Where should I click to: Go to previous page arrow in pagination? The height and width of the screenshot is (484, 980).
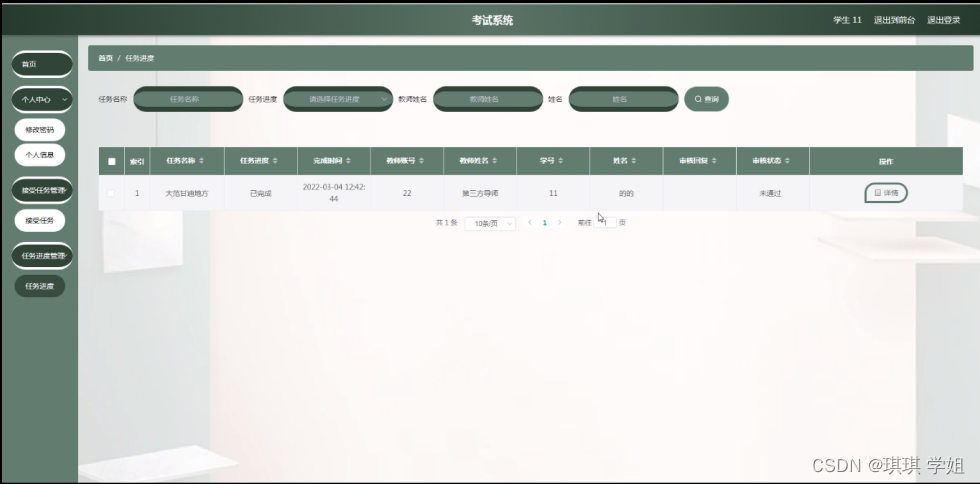click(530, 223)
